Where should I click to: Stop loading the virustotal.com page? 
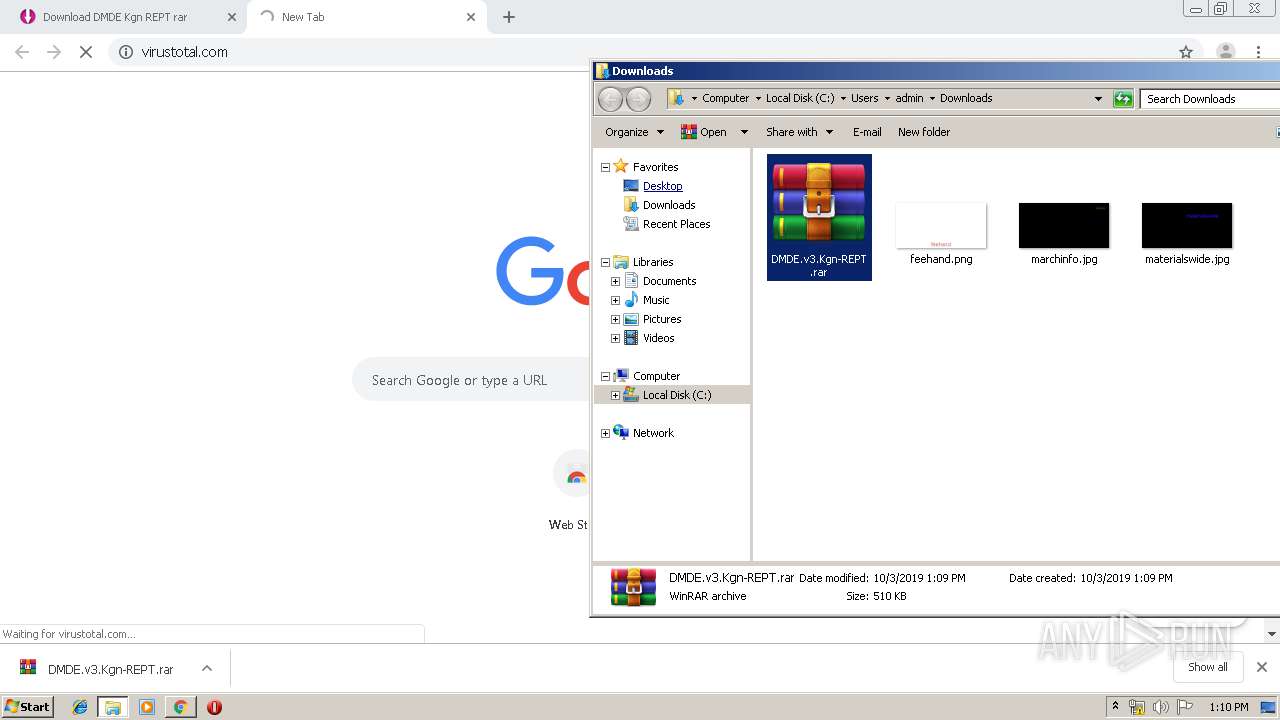(x=86, y=52)
